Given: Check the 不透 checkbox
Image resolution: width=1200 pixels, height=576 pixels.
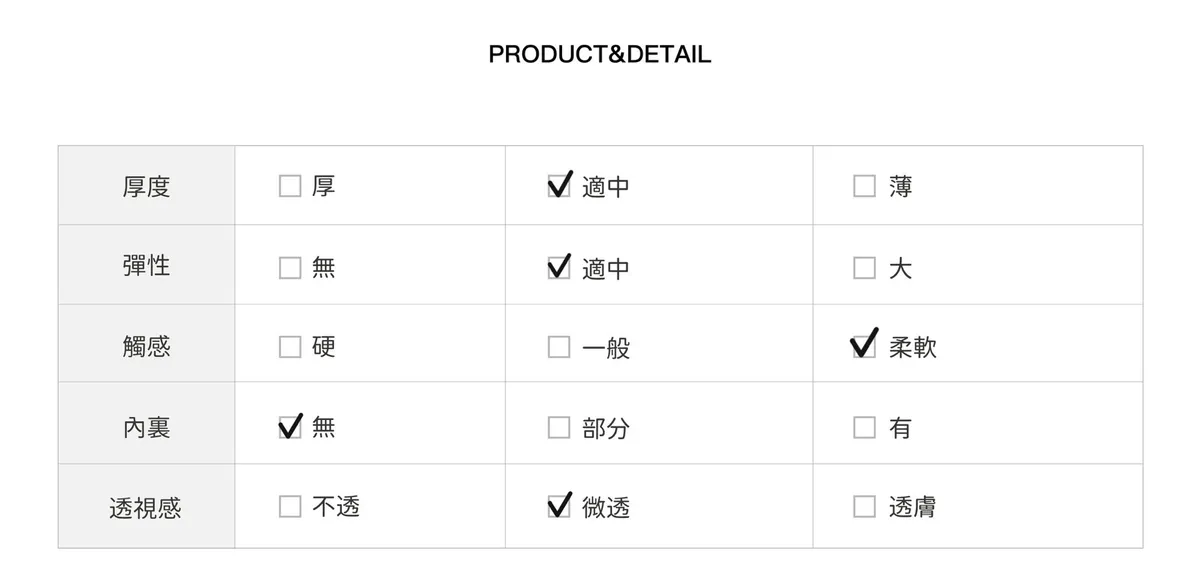Looking at the screenshot, I should (290, 507).
